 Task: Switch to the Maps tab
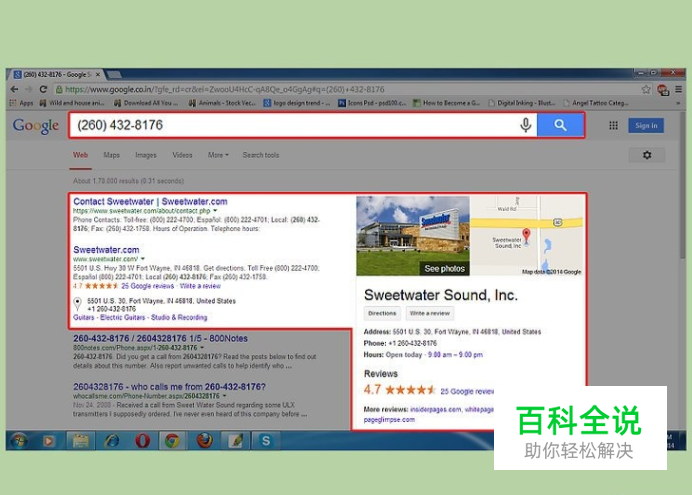pos(111,155)
